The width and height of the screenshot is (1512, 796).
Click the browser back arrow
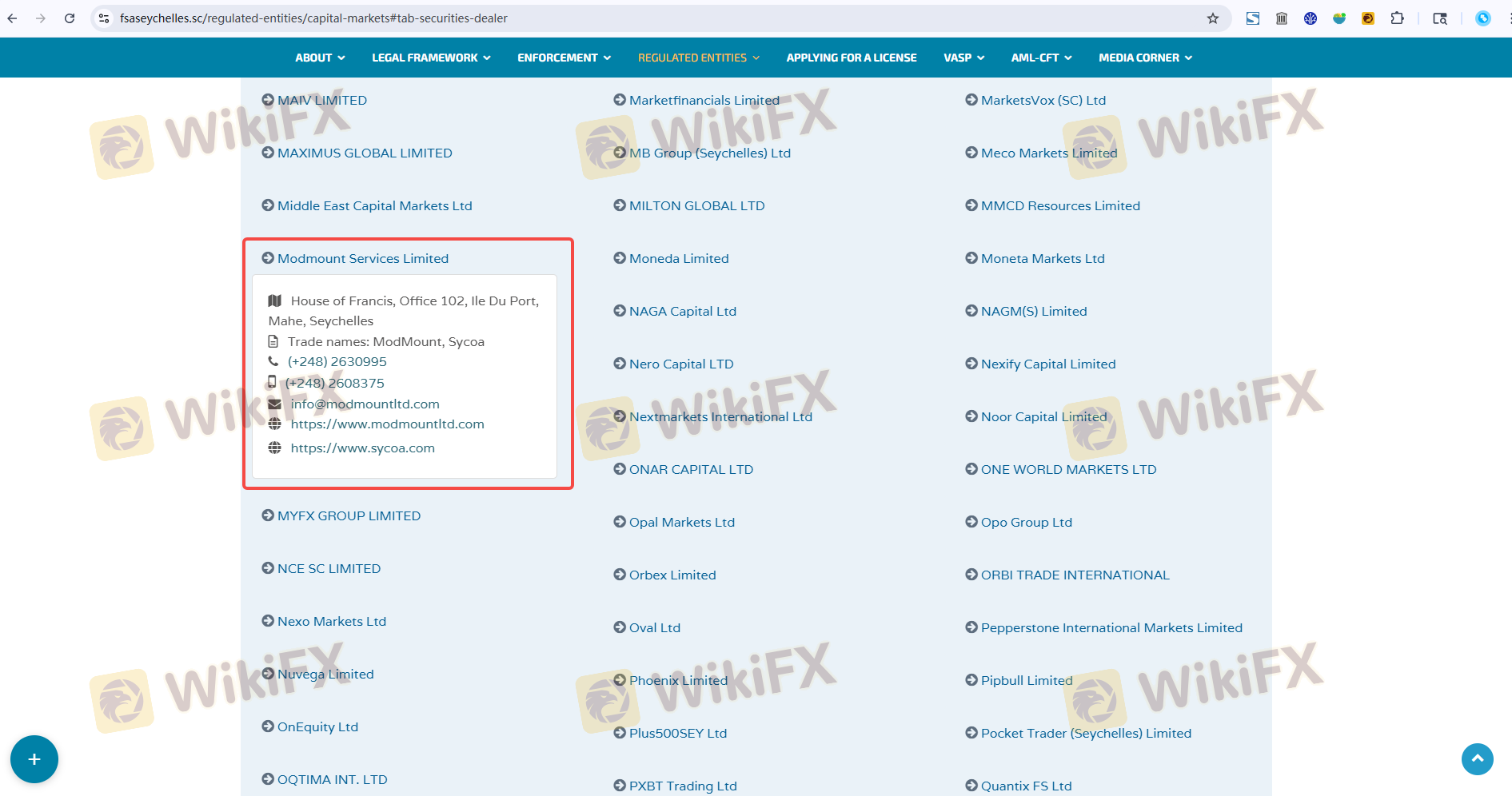[13, 18]
